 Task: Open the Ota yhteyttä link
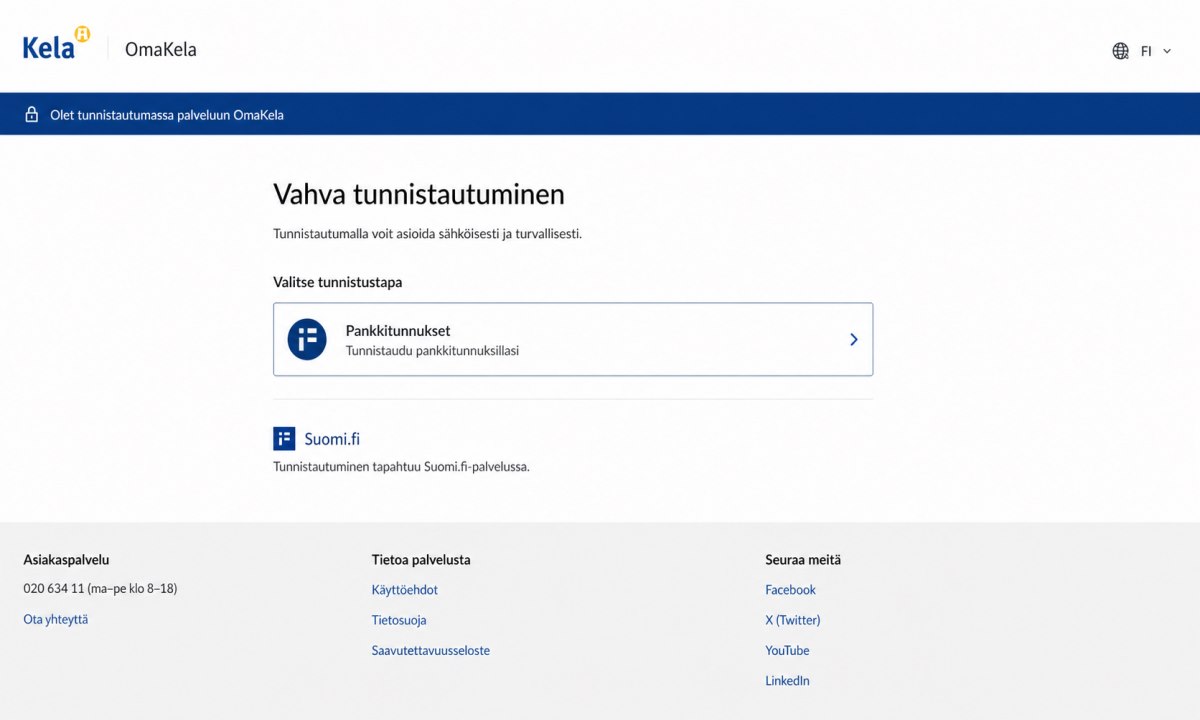coord(56,619)
